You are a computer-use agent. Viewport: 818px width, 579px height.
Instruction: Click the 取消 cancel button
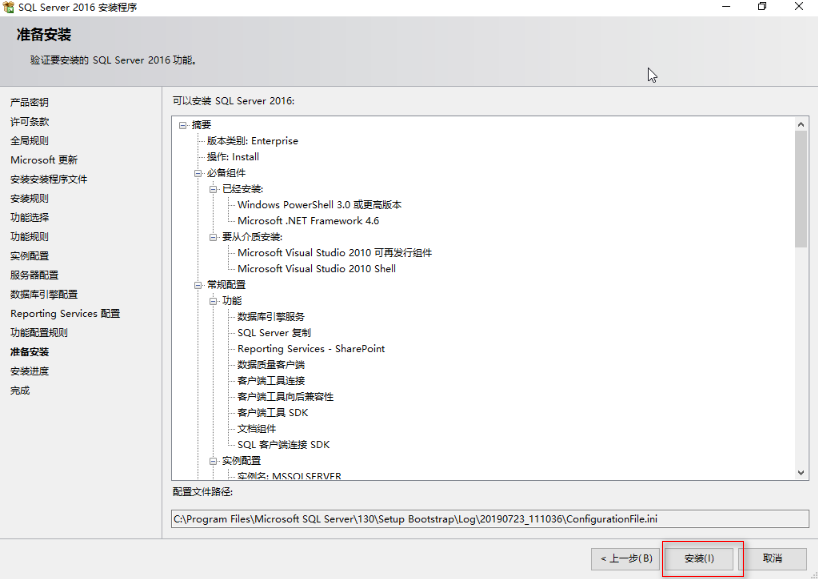tap(772, 559)
